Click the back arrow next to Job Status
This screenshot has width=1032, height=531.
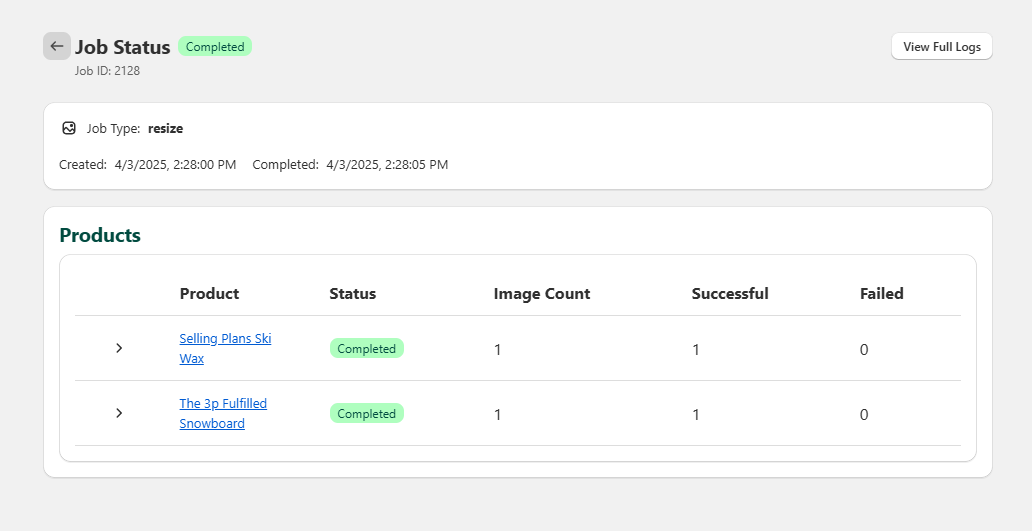tap(56, 46)
